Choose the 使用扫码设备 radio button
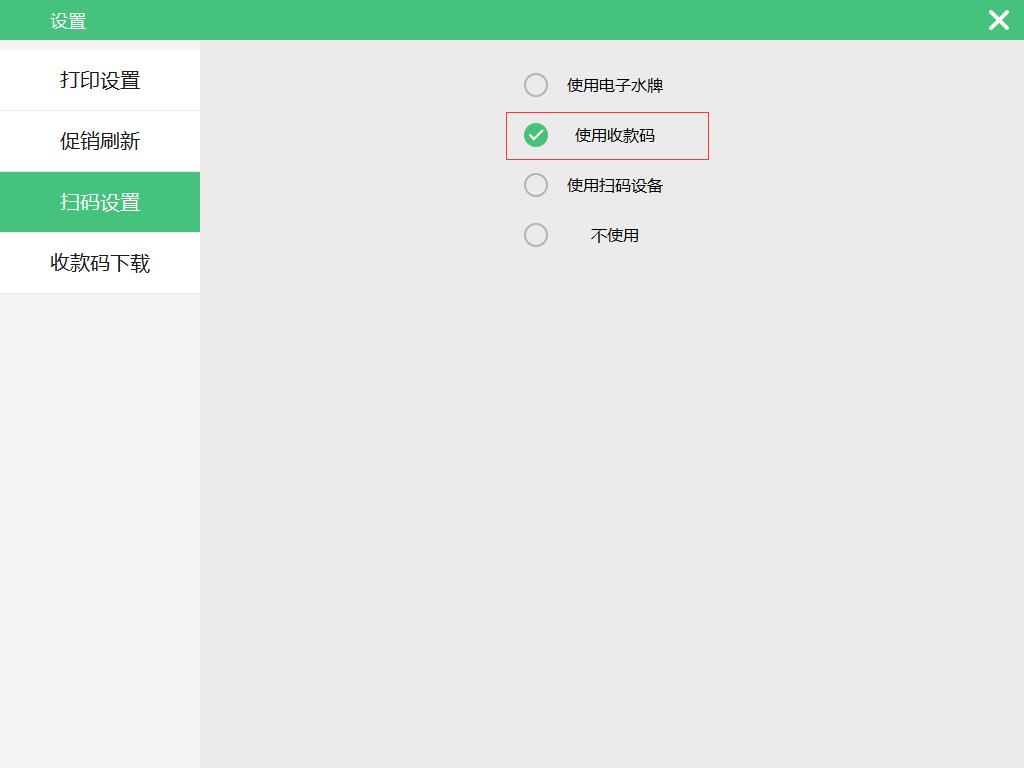Viewport: 1024px width, 768px height. click(x=536, y=185)
